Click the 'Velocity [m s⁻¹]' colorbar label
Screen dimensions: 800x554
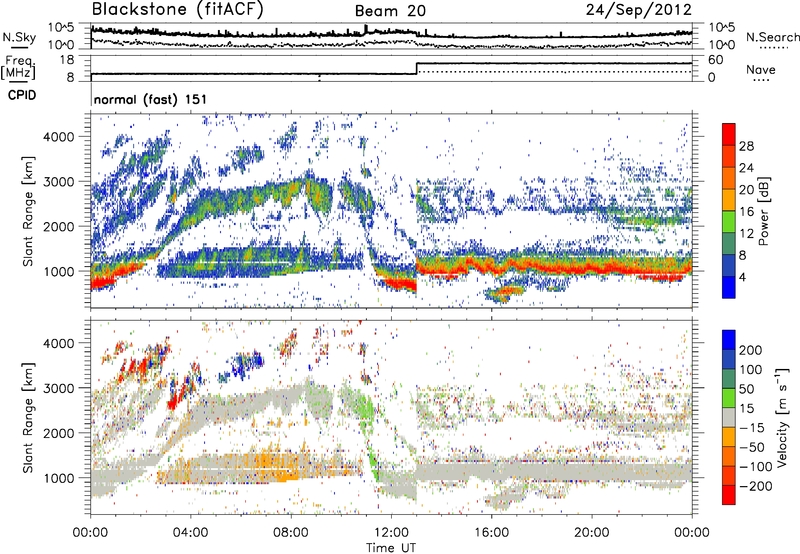(x=782, y=417)
